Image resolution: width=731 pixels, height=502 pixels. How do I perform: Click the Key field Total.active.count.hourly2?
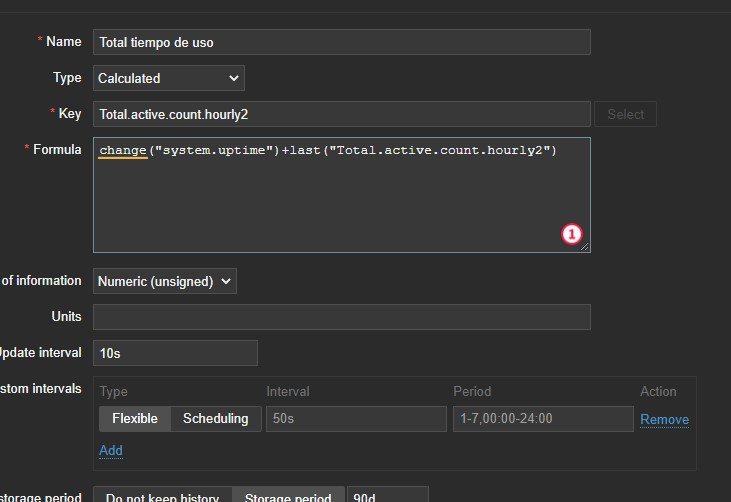tap(342, 114)
